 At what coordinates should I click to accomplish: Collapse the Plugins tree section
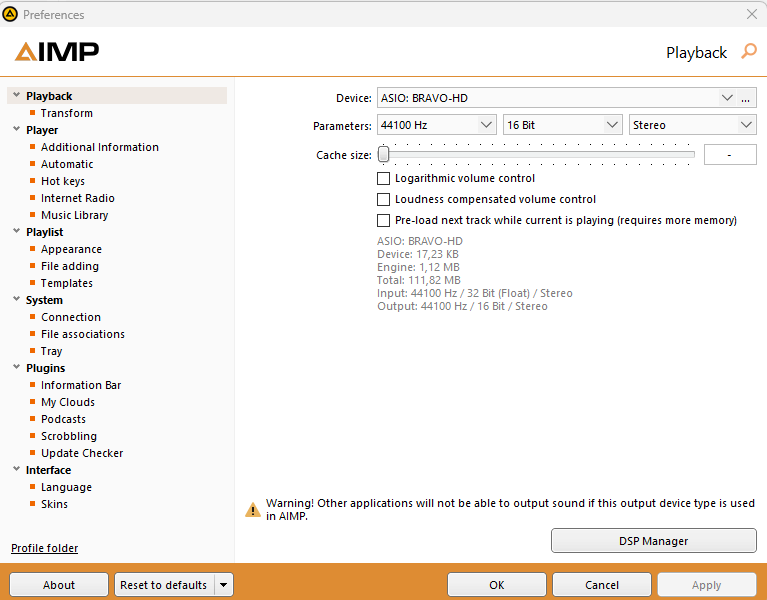tap(17, 367)
